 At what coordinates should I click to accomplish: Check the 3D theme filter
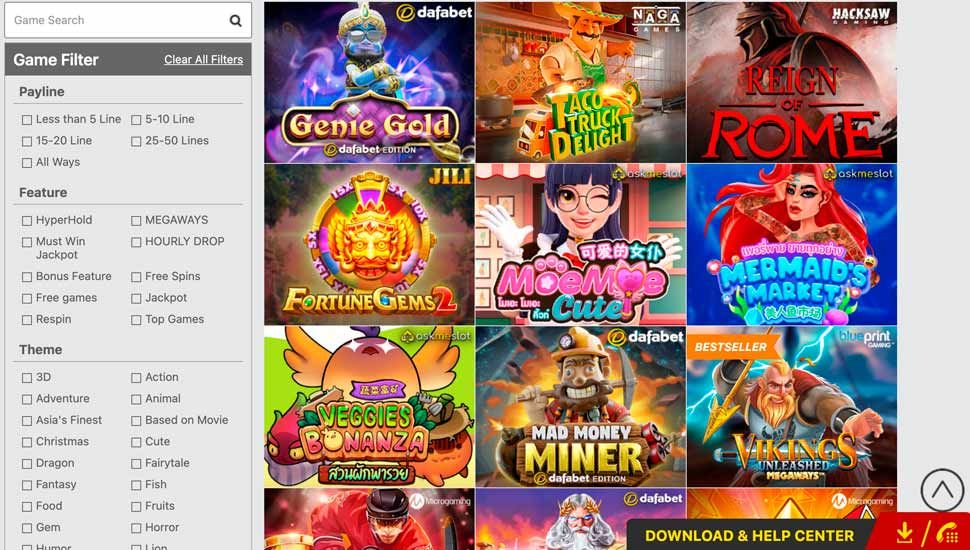(x=27, y=378)
